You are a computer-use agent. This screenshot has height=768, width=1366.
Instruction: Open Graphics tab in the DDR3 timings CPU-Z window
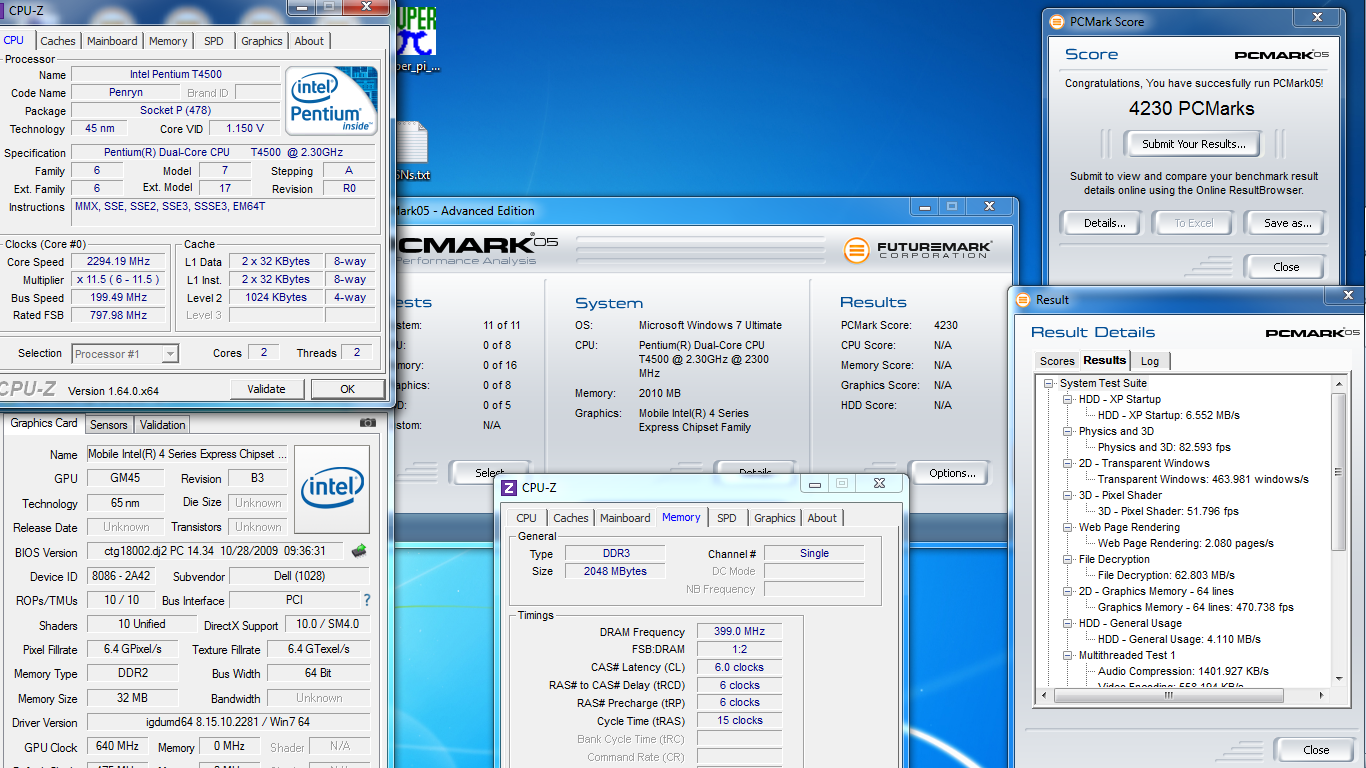(775, 518)
